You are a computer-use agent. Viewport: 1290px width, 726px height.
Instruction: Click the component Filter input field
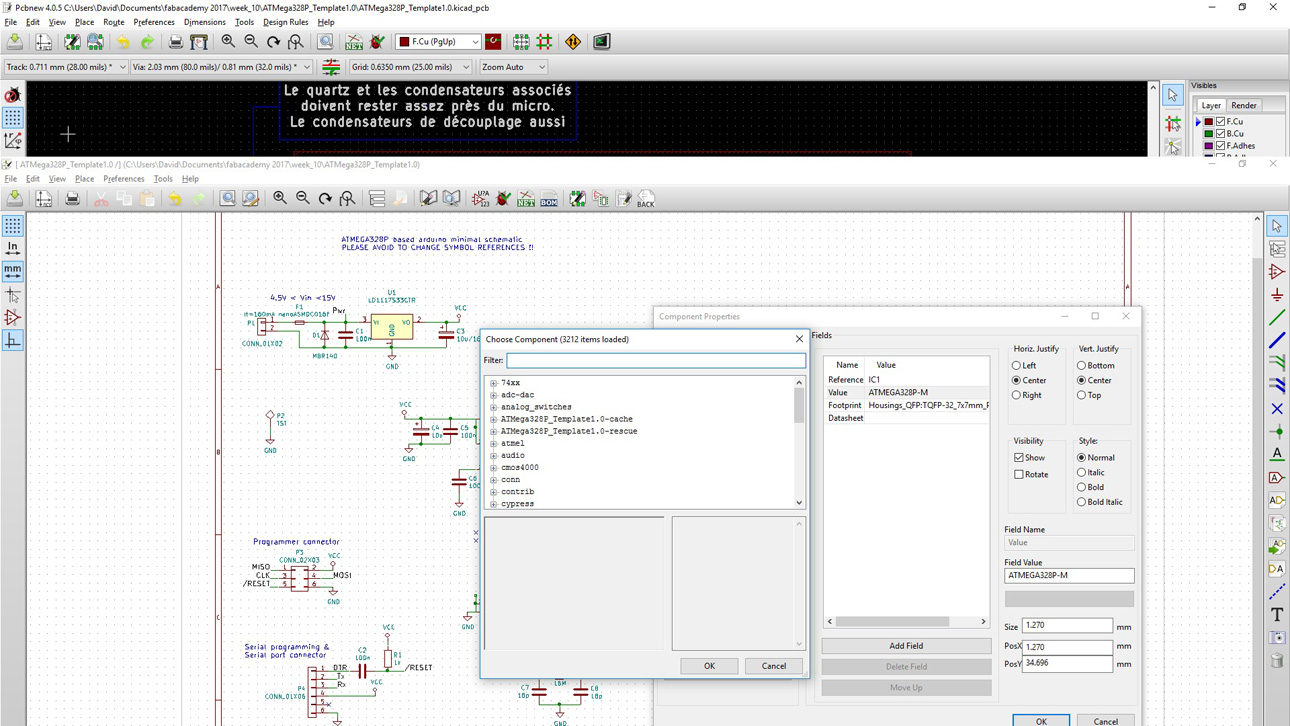(x=656, y=360)
